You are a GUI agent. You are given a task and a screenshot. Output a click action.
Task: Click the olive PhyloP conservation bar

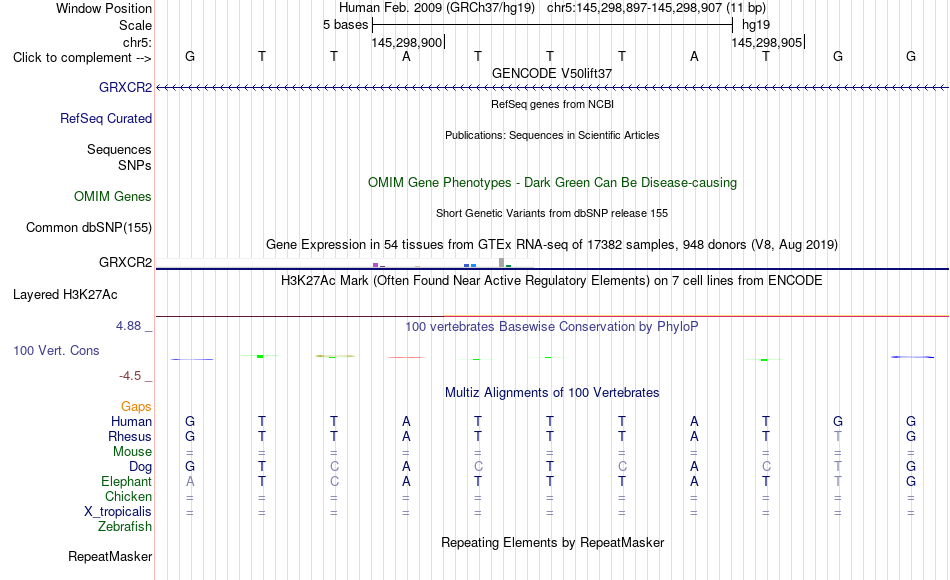[334, 356]
